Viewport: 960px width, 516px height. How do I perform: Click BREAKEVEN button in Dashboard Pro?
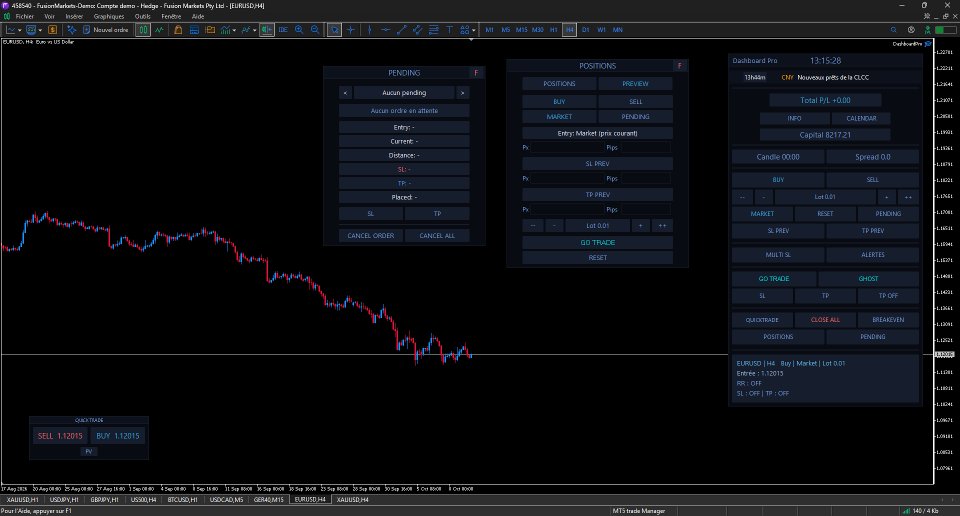(888, 320)
